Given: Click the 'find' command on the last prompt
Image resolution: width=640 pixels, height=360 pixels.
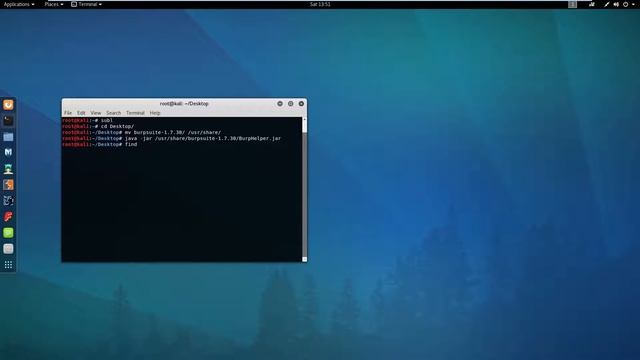Looking at the screenshot, I should (x=131, y=144).
